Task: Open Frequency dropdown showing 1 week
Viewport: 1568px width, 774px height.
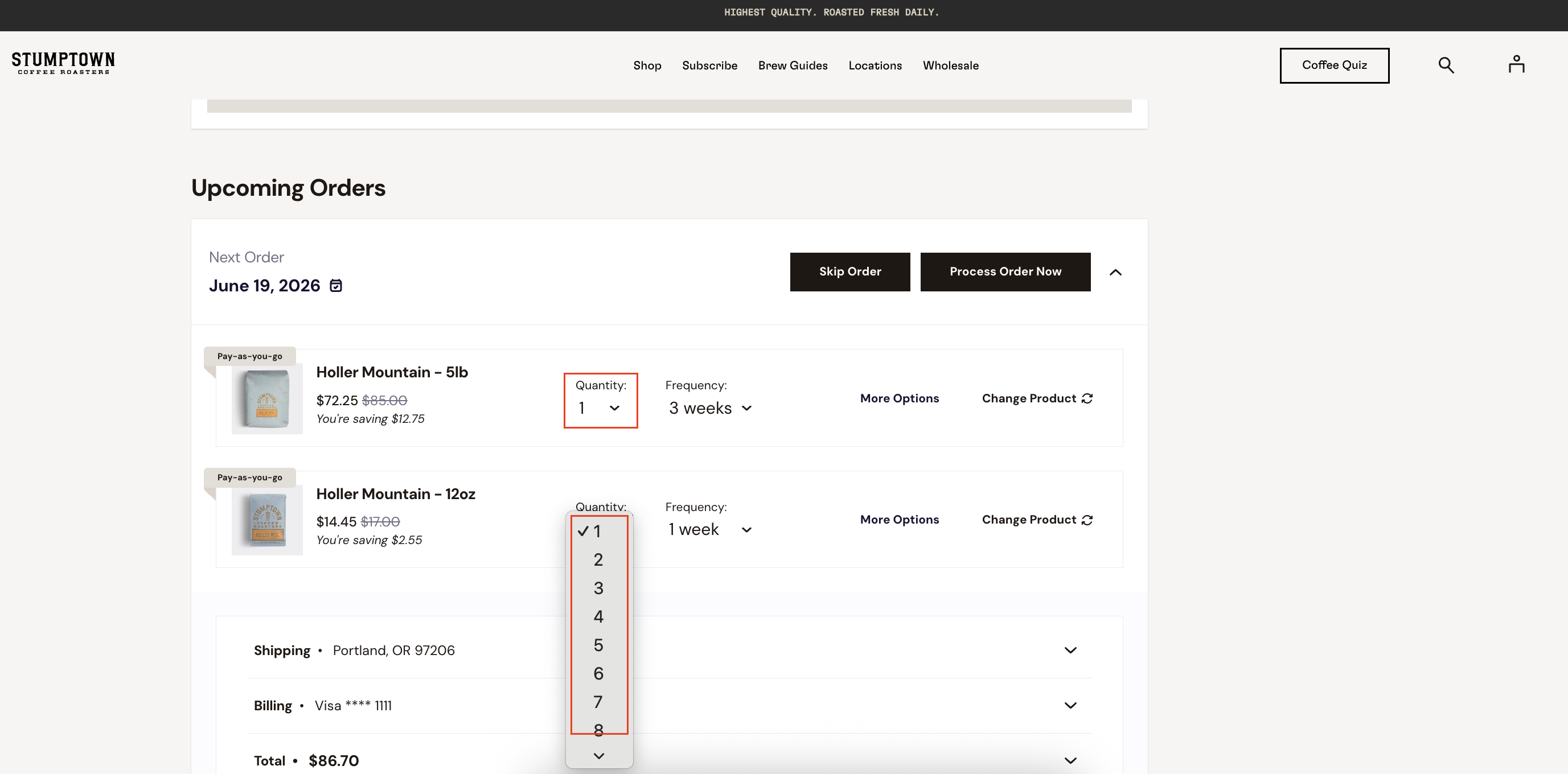Action: point(710,529)
